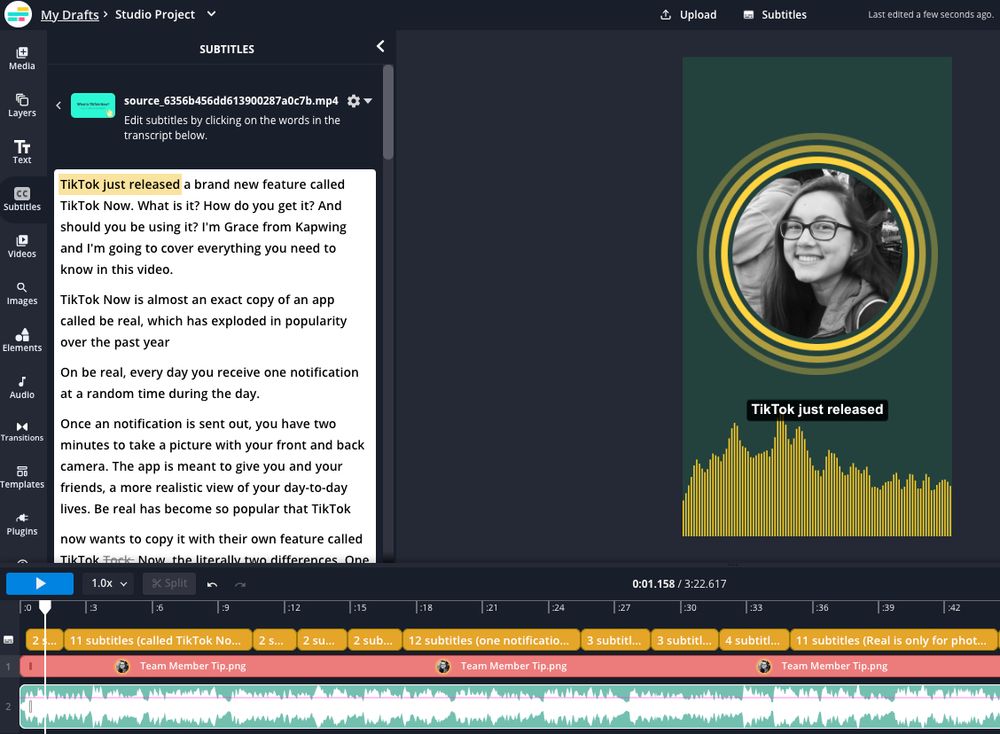The width and height of the screenshot is (1000, 734).
Task: Open the Plugins panel
Action: coord(21,524)
